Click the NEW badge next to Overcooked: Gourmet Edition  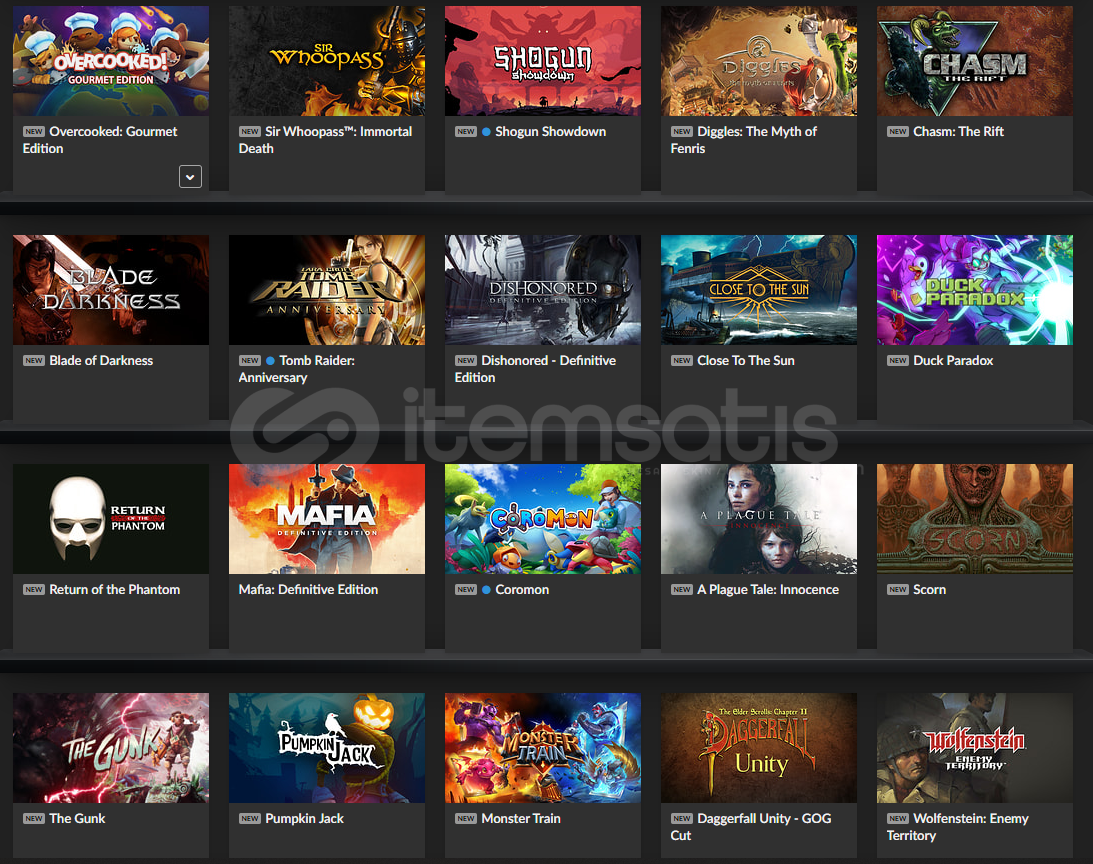coord(33,132)
